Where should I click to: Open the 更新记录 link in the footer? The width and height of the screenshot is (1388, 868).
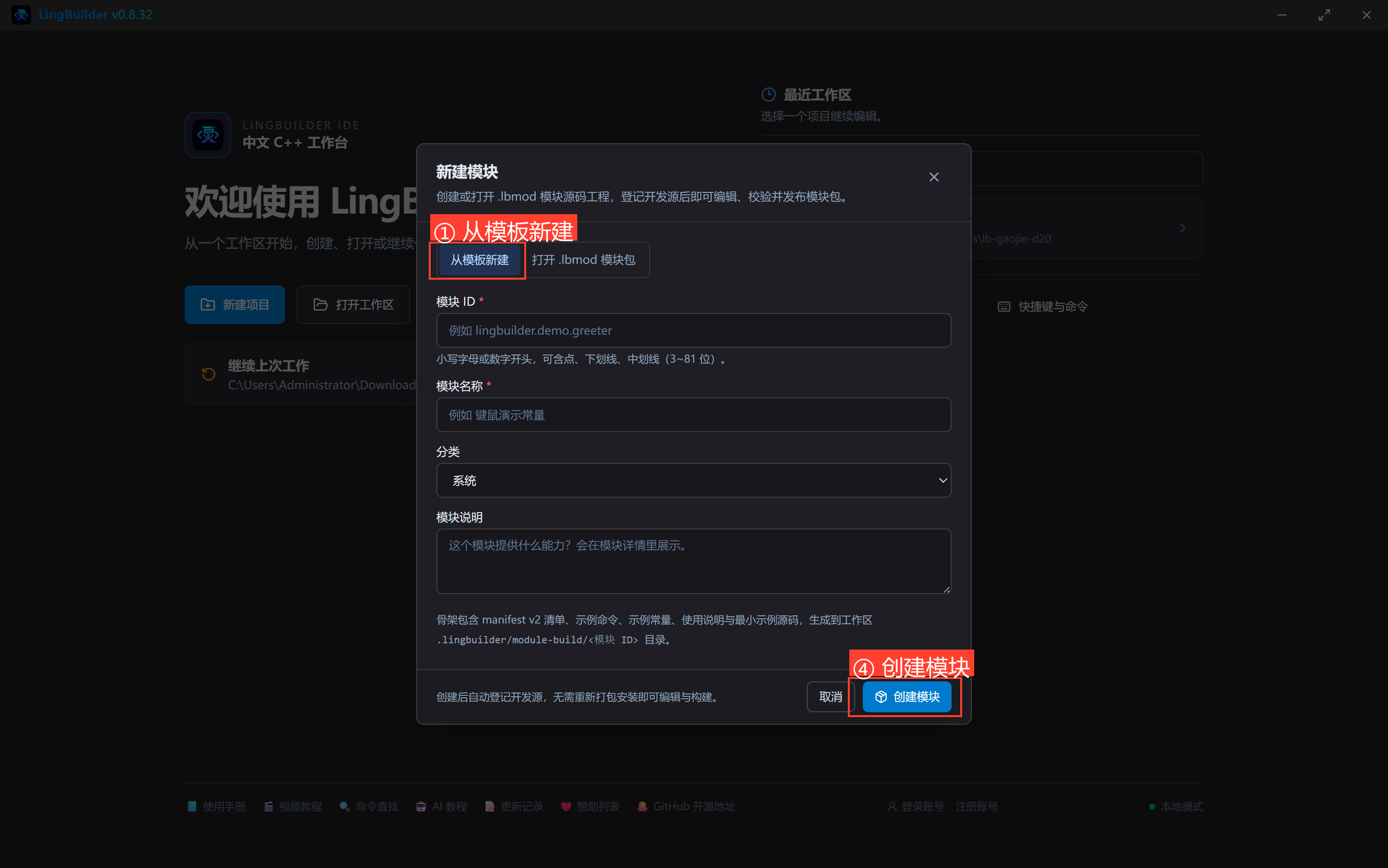514,806
